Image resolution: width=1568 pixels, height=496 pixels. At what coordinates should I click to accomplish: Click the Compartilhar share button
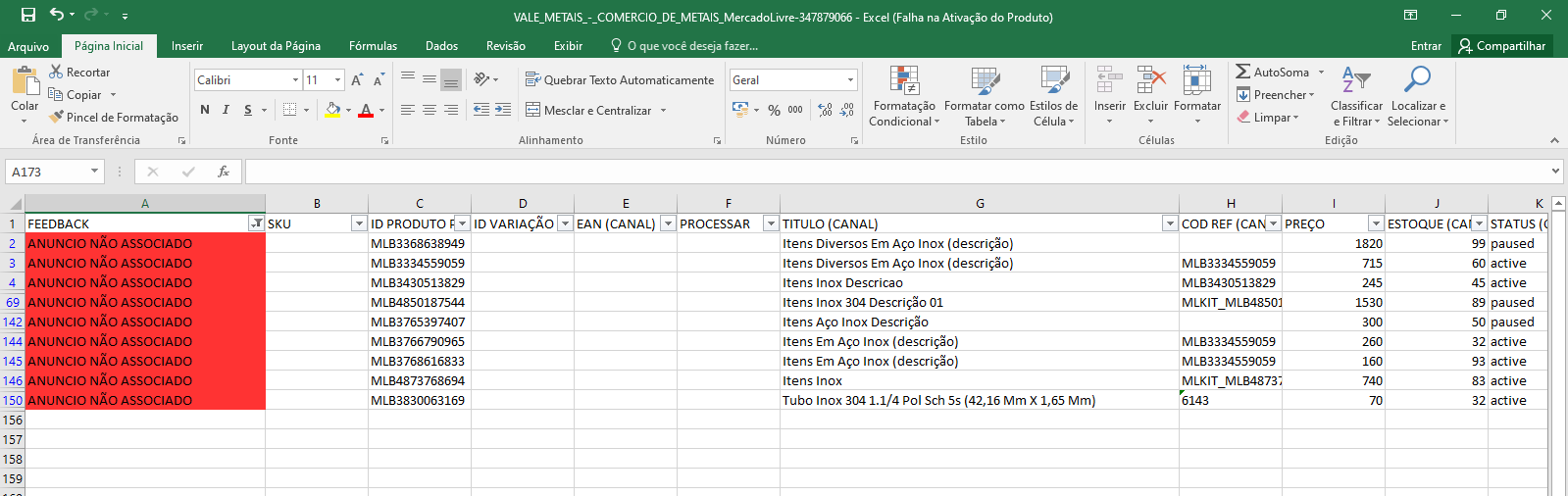click(1501, 46)
